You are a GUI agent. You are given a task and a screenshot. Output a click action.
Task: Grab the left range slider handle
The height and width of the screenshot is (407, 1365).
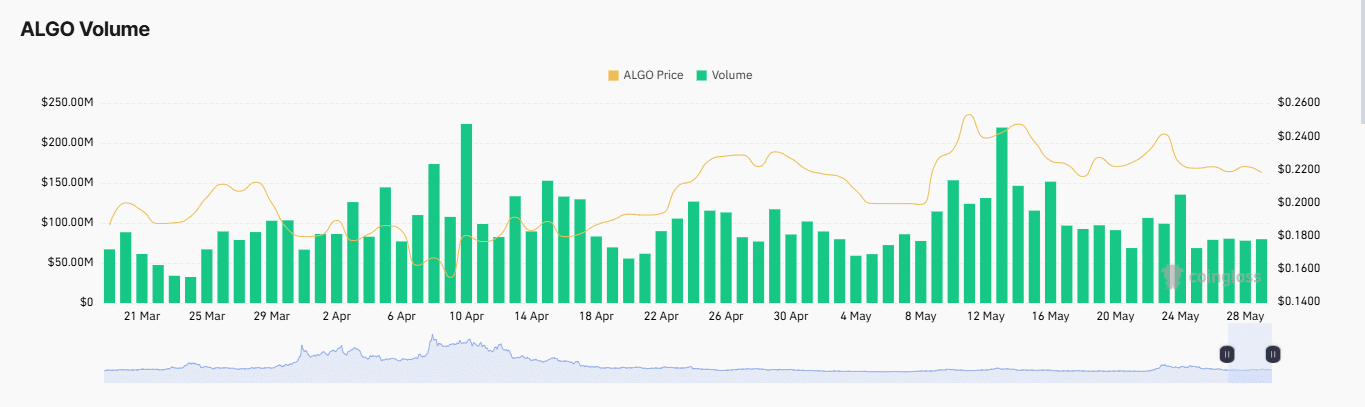coord(1227,354)
